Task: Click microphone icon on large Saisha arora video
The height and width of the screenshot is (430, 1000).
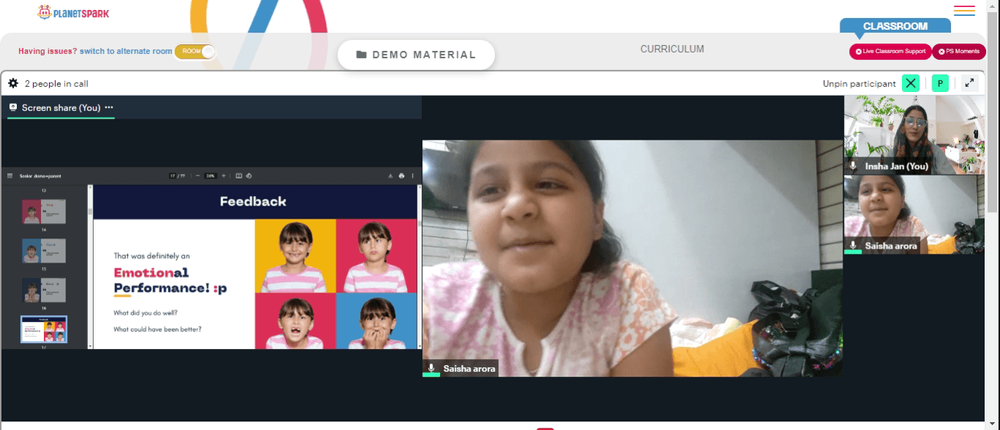Action: [x=431, y=368]
